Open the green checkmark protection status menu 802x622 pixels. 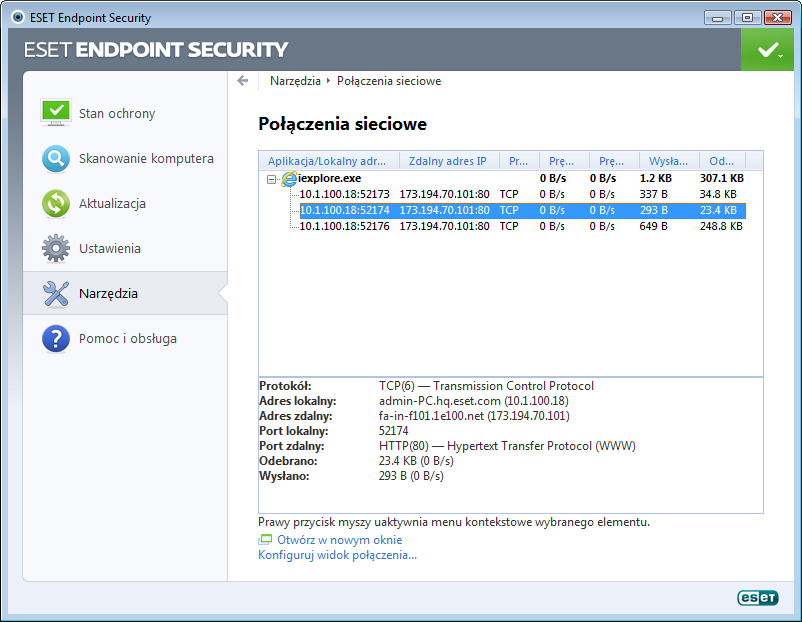tap(767, 50)
